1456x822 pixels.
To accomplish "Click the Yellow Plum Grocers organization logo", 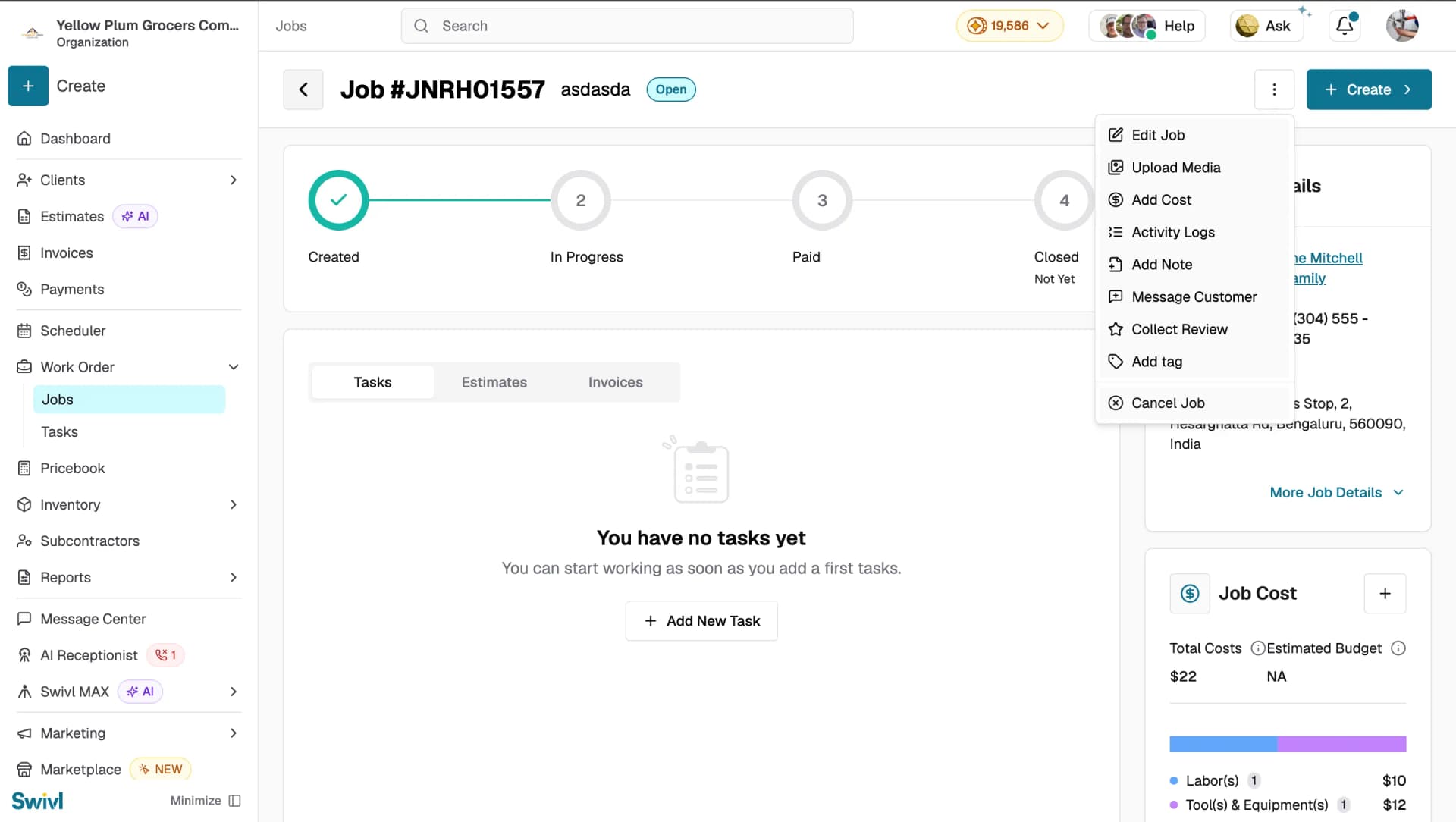I will [x=32, y=33].
